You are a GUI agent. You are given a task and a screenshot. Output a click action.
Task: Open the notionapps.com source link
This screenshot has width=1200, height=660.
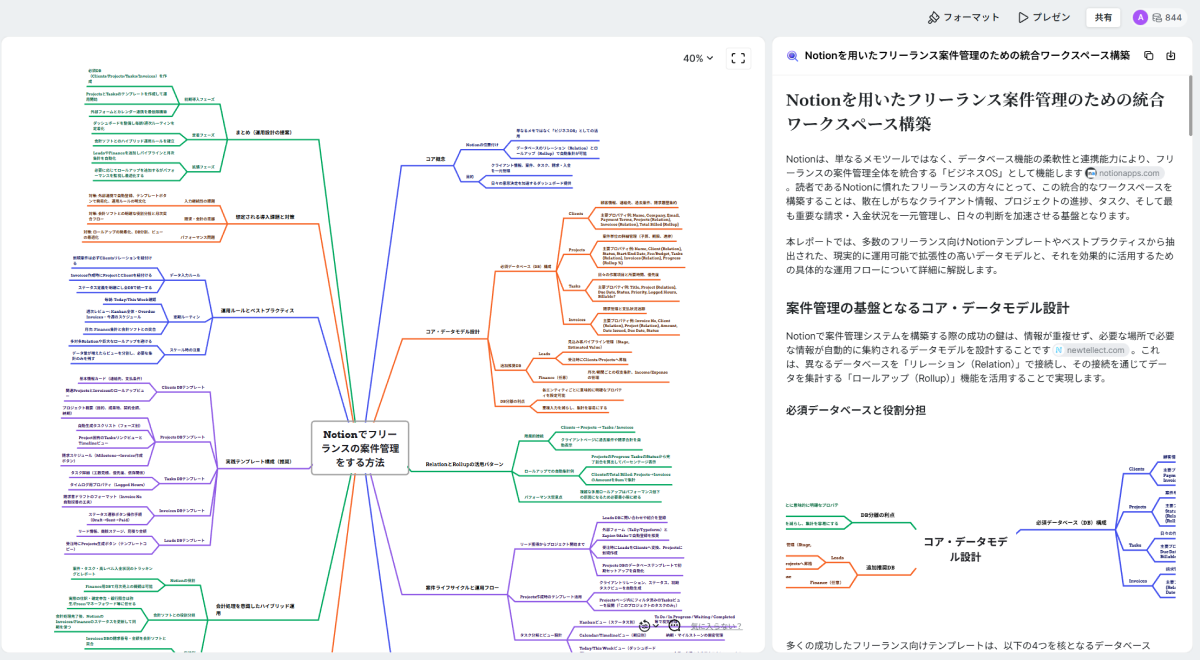pos(1124,173)
